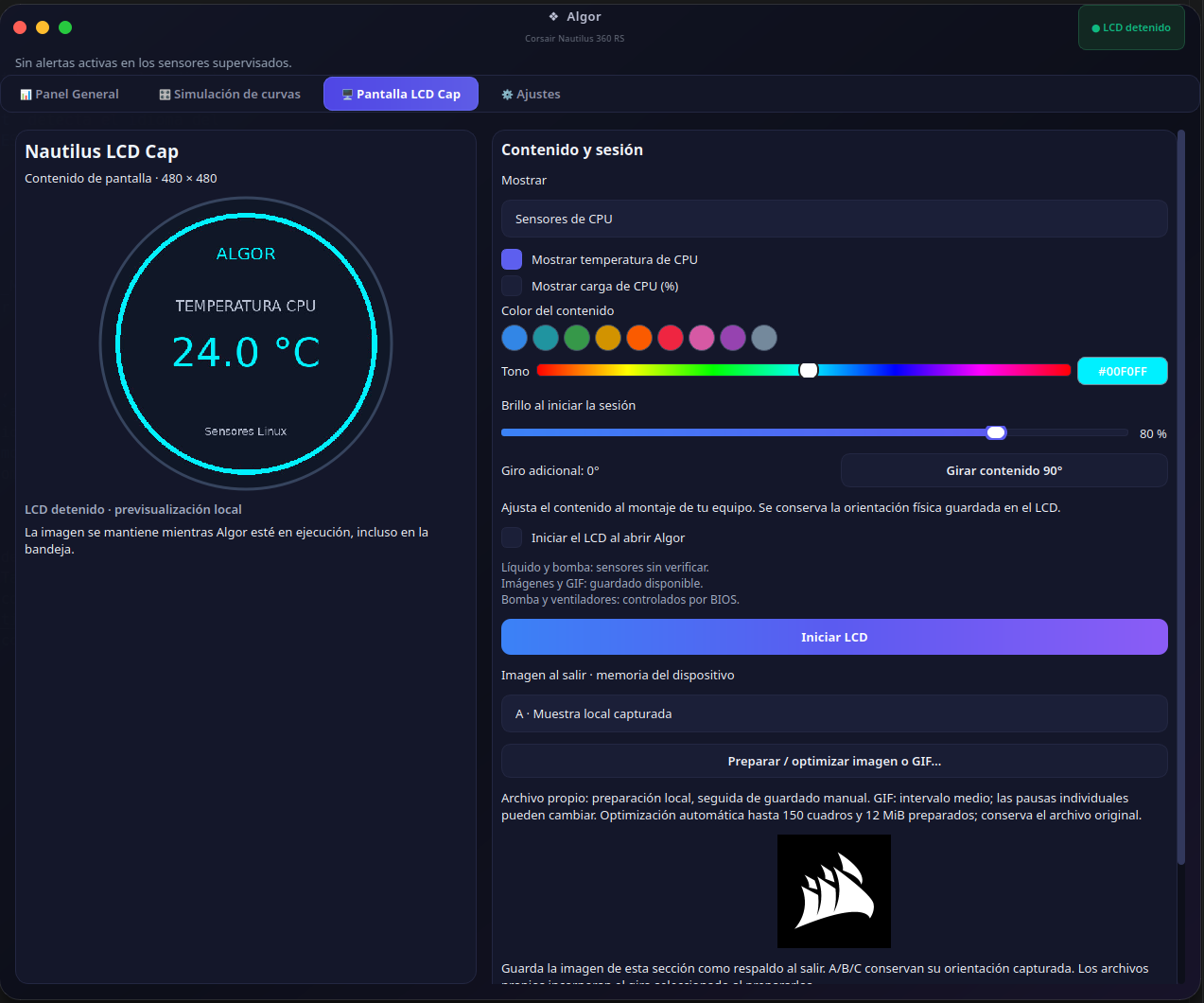This screenshot has height=1003, width=1204.
Task: Click "LCD detenido · previsualización local" text
Action: pos(133,509)
